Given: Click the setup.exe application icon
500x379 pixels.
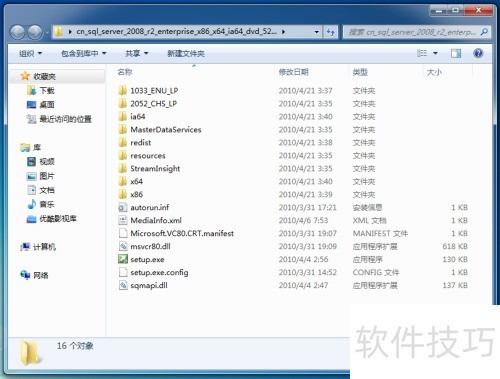Looking at the screenshot, I should pyautogui.click(x=123, y=259).
